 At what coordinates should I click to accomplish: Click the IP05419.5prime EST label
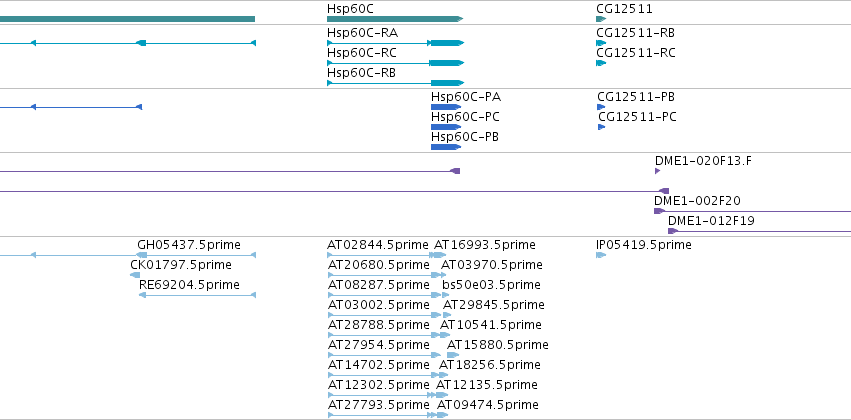pos(644,245)
